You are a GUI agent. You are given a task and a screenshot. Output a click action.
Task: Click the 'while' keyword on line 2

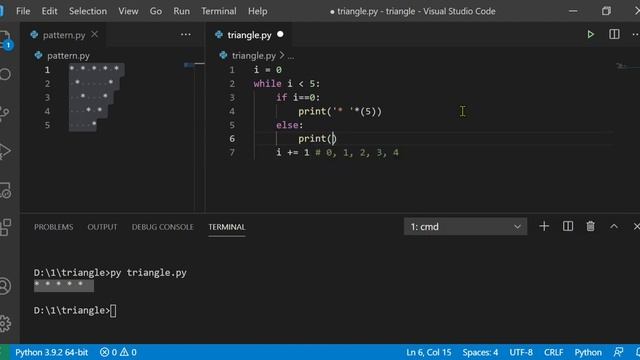pyautogui.click(x=267, y=84)
